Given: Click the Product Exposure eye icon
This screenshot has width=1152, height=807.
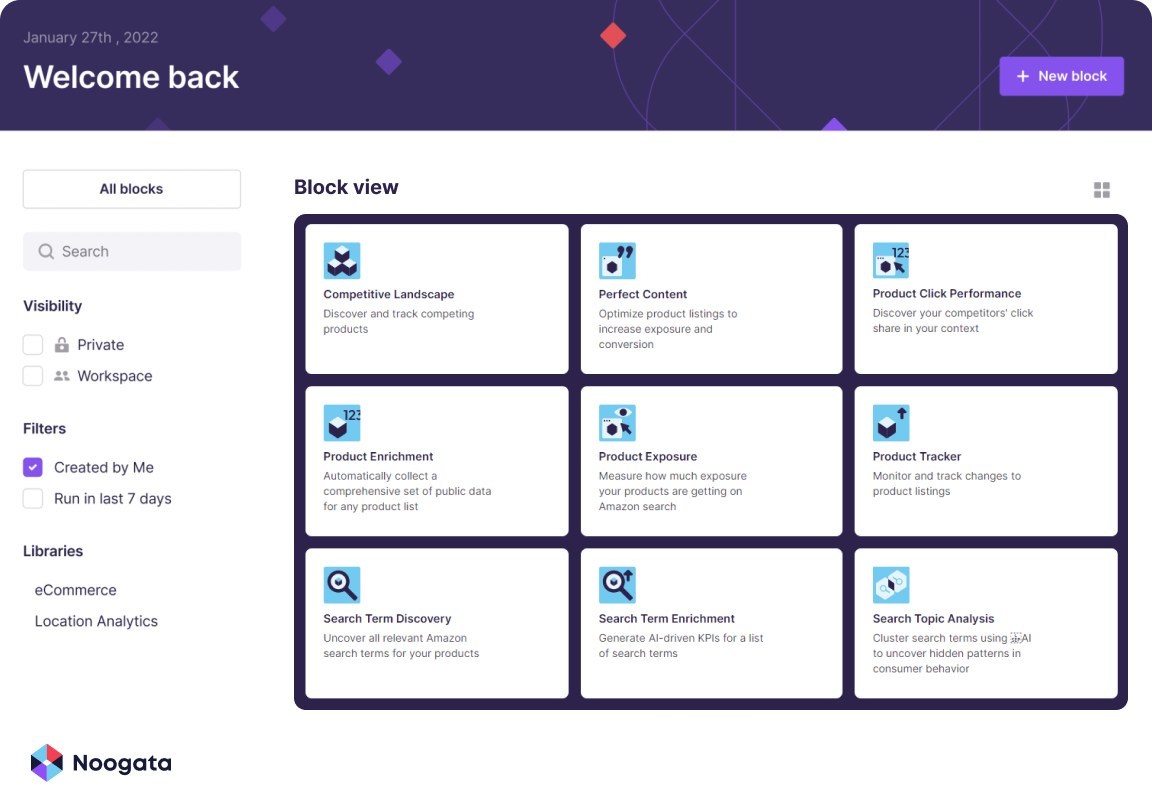Looking at the screenshot, I should pos(617,423).
